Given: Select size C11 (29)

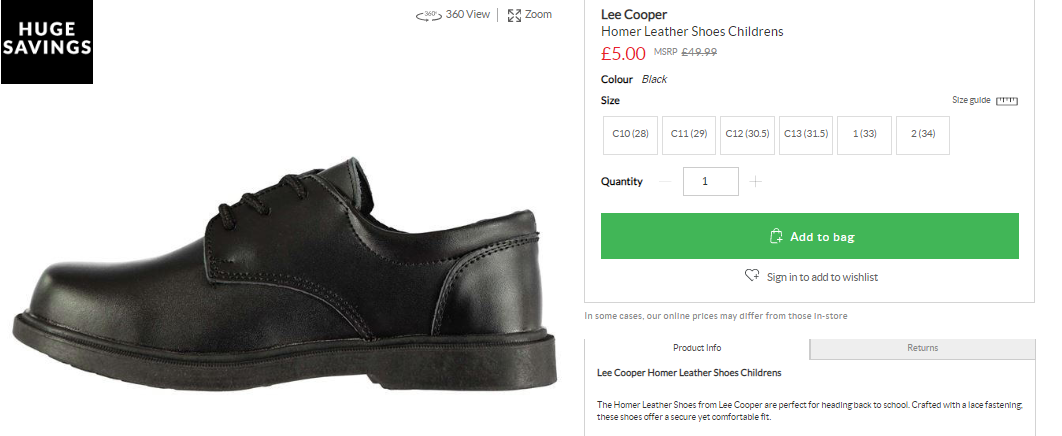Looking at the screenshot, I should tap(689, 135).
